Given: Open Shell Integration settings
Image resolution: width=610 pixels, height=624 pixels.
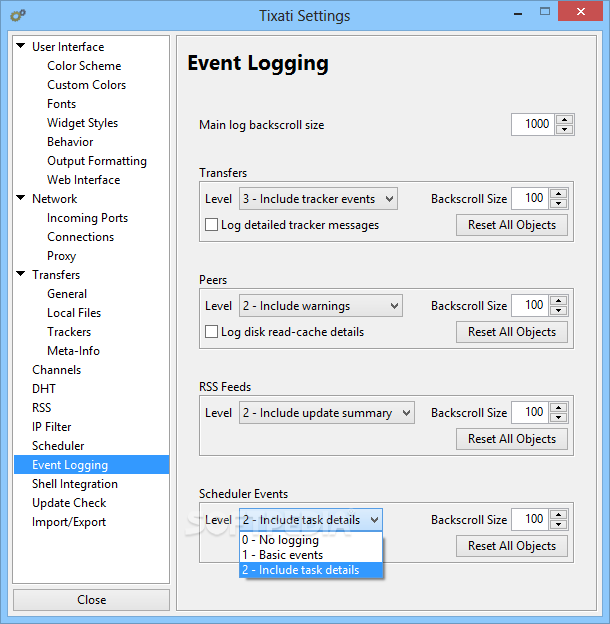Looking at the screenshot, I should 75,484.
